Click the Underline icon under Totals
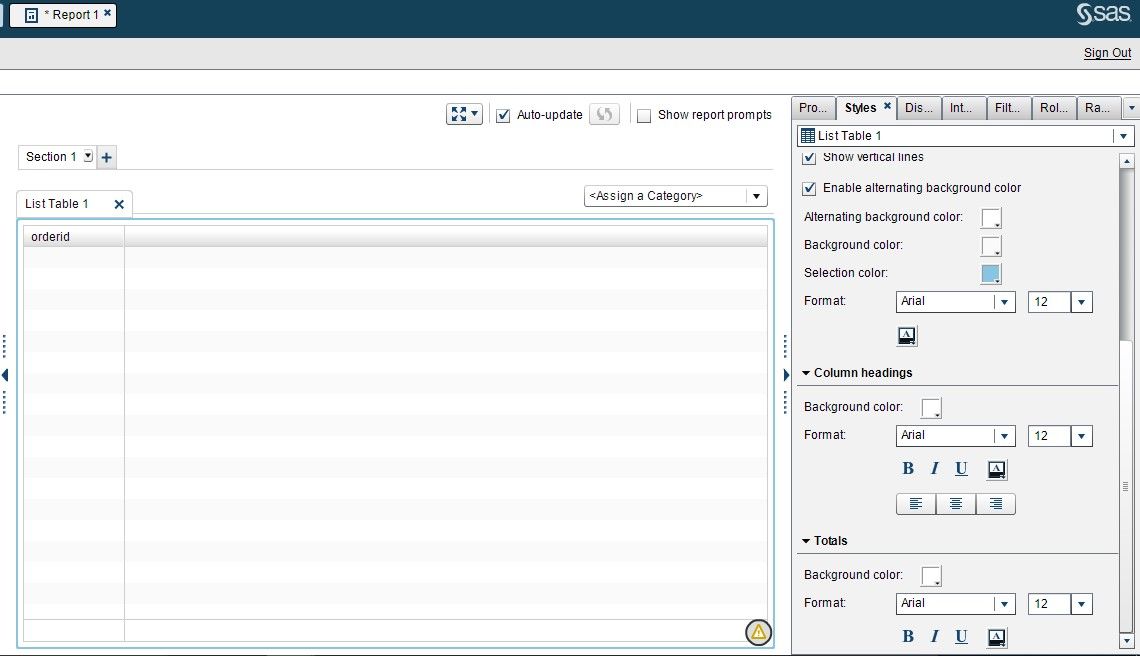Image resolution: width=1140 pixels, height=656 pixels. click(961, 636)
